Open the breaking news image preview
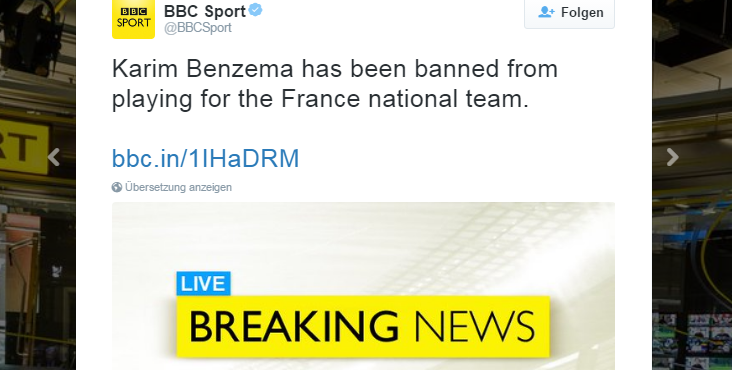This screenshot has width=732, height=370. (x=363, y=286)
